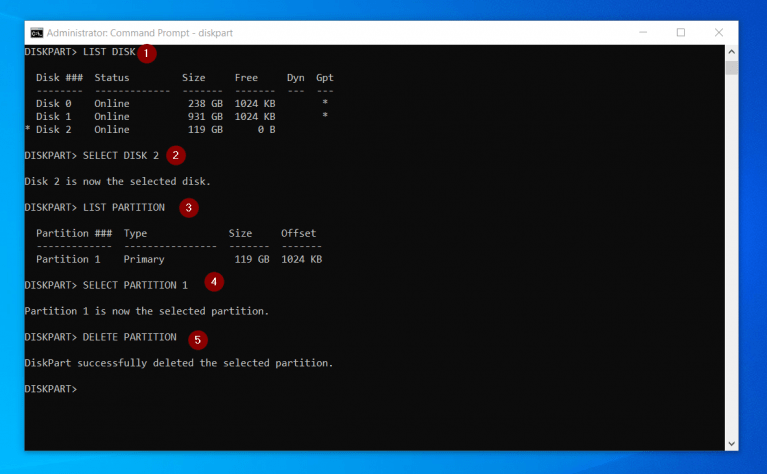Click the red step 1 badge

[147, 52]
